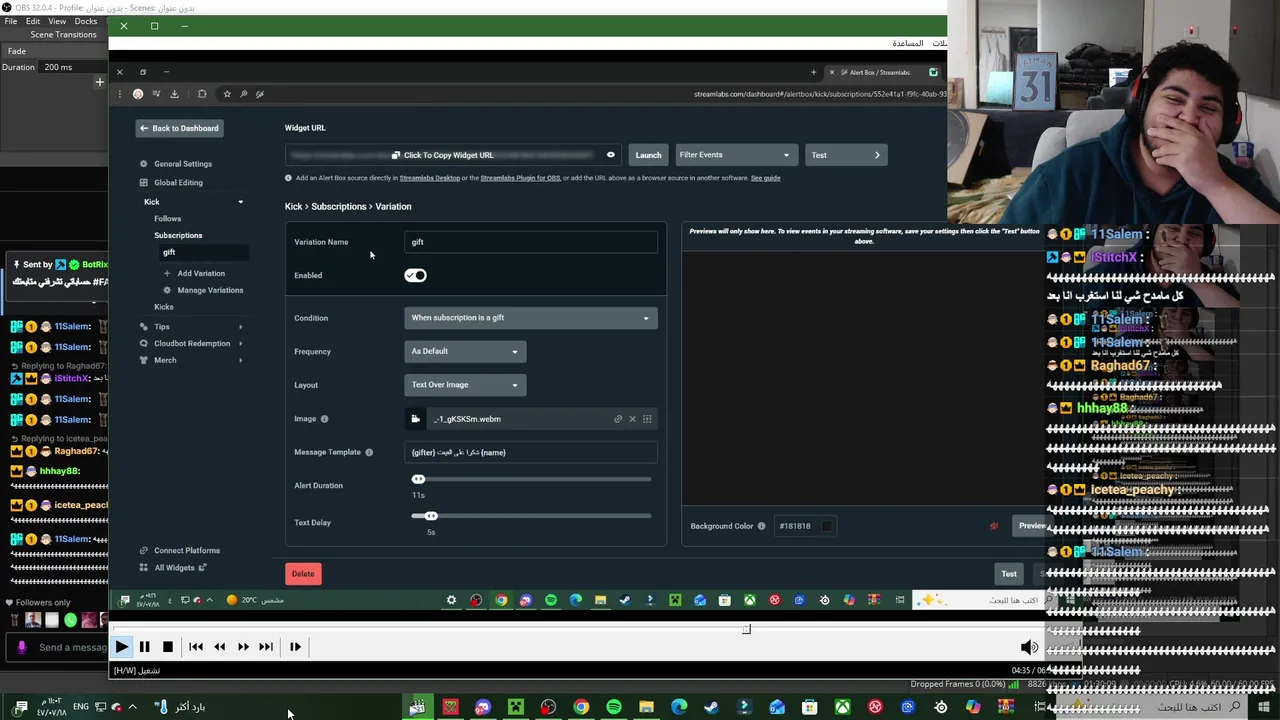
Task: Open browser three-dot menu
Action: pos(120,94)
